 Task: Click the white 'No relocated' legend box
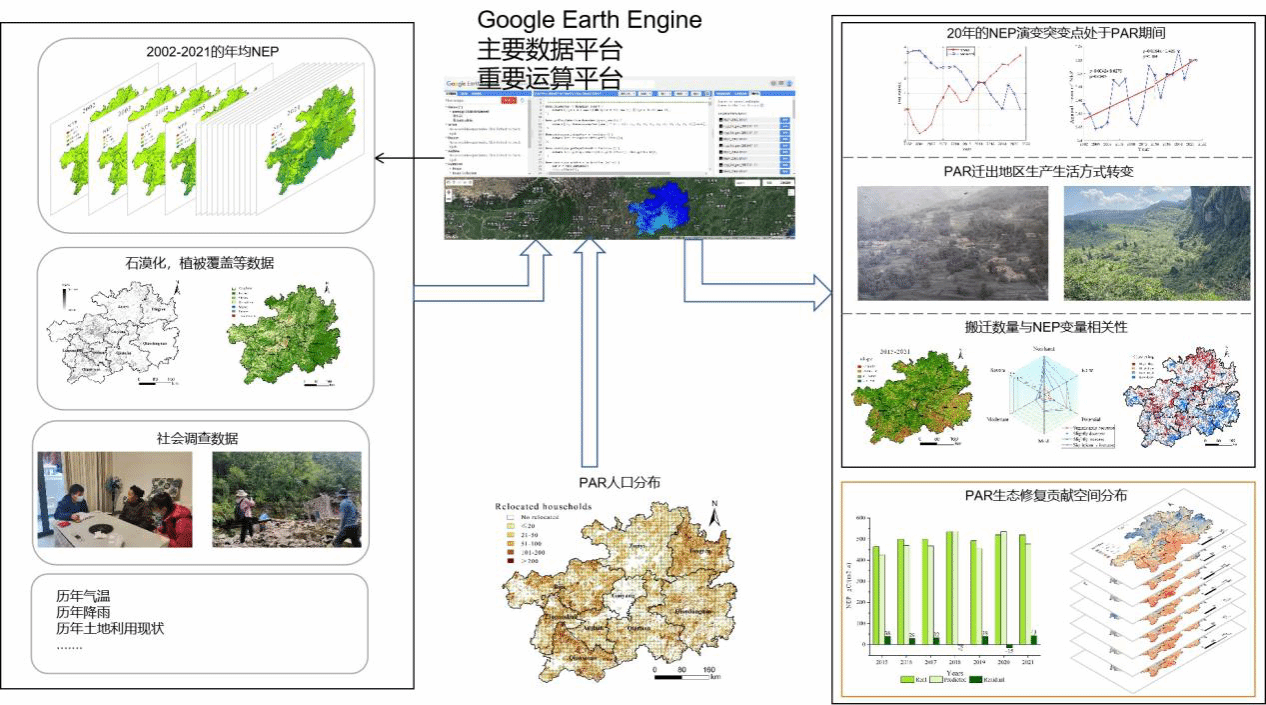click(509, 518)
